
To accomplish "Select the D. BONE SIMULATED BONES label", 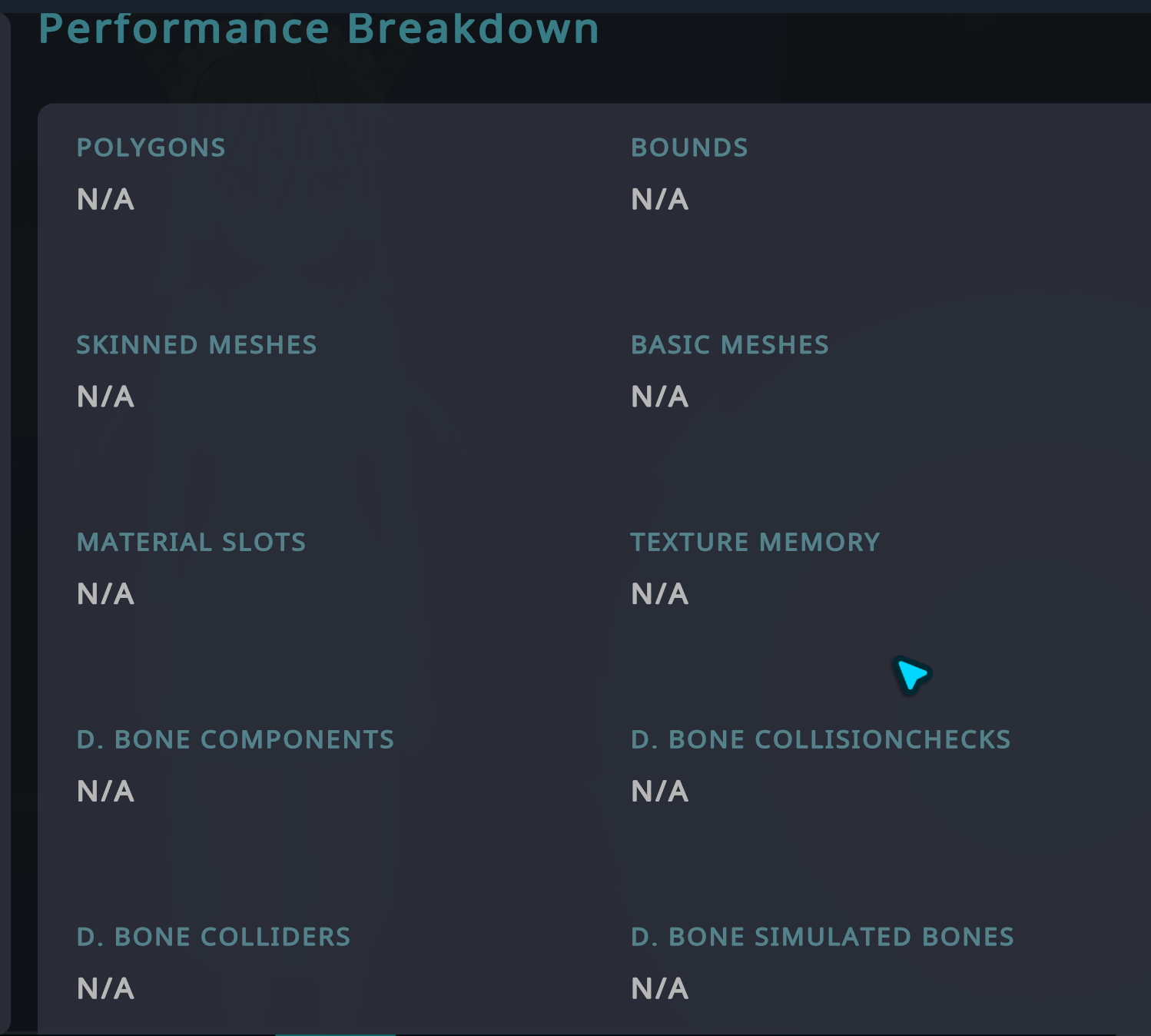I will click(822, 938).
